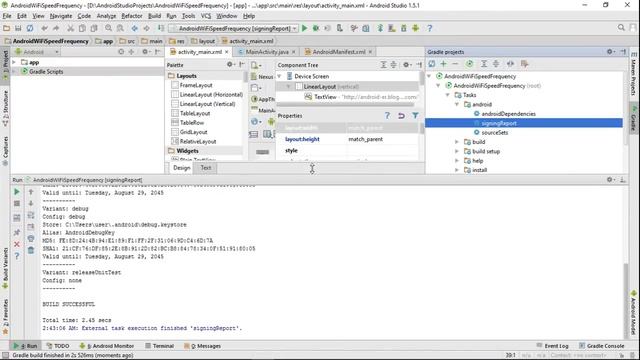Image resolution: width=640 pixels, height=360 pixels.
Task: Collapse the android tasks folder in Gradle tree
Action: 457,104
